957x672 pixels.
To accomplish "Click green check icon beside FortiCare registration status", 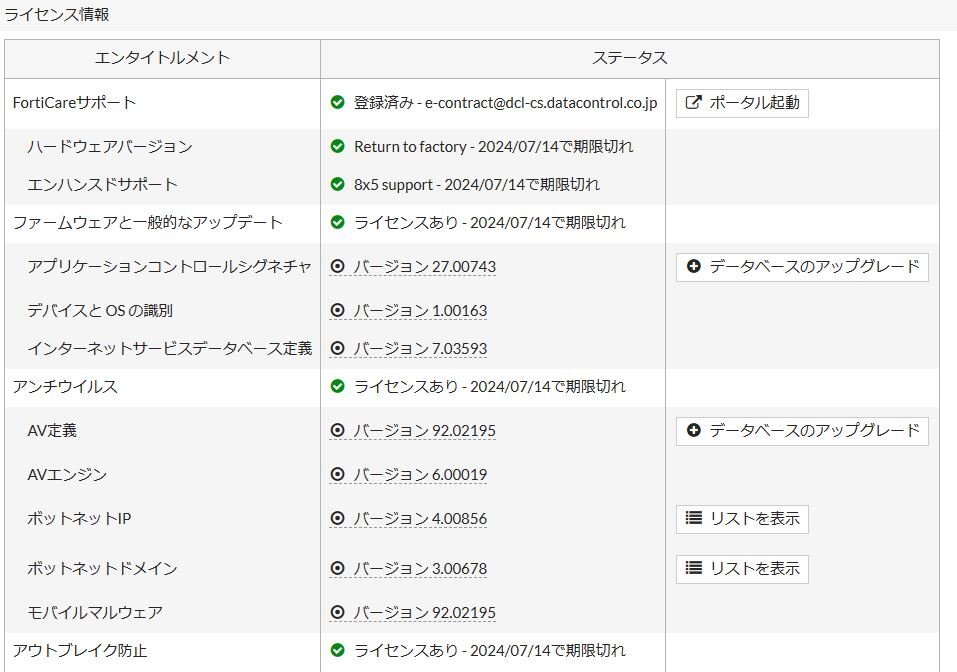I will coord(338,103).
